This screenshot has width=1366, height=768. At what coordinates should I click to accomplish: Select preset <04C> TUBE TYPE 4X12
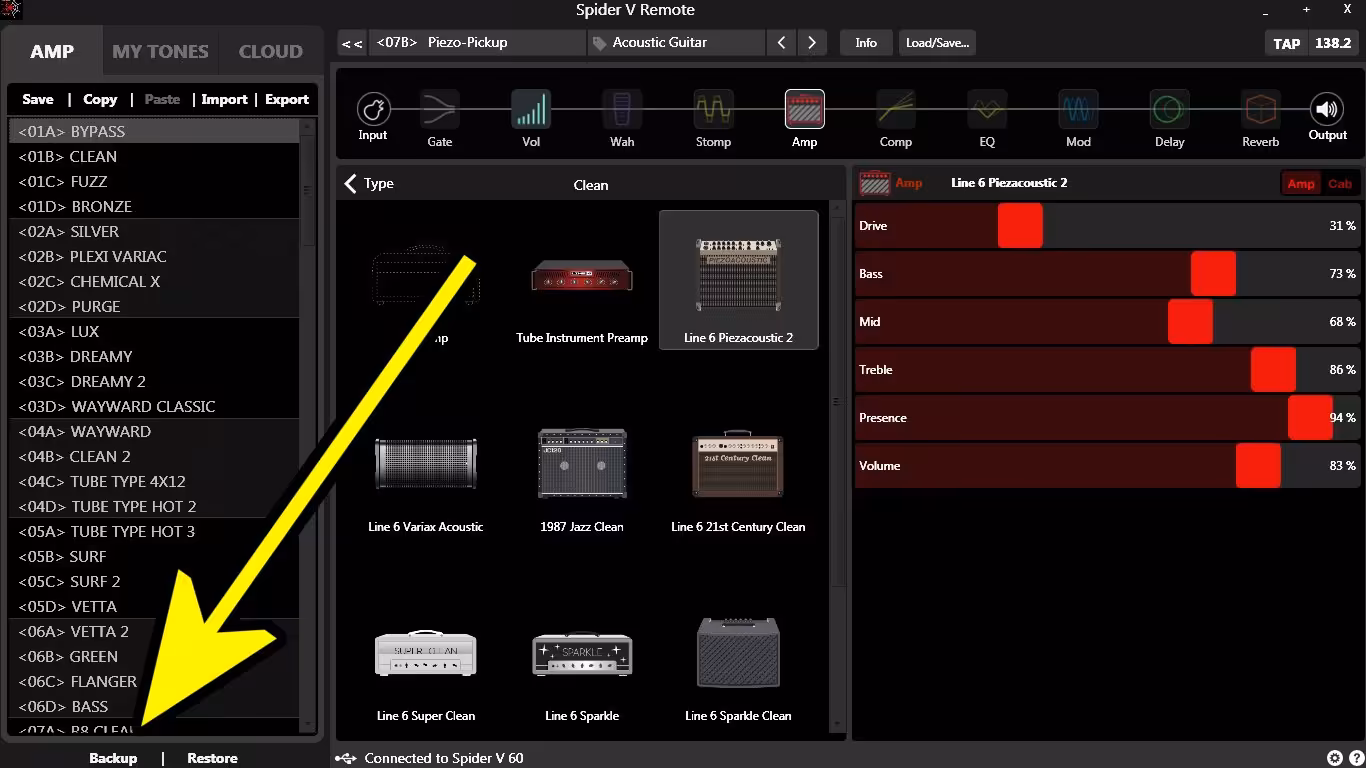click(153, 481)
